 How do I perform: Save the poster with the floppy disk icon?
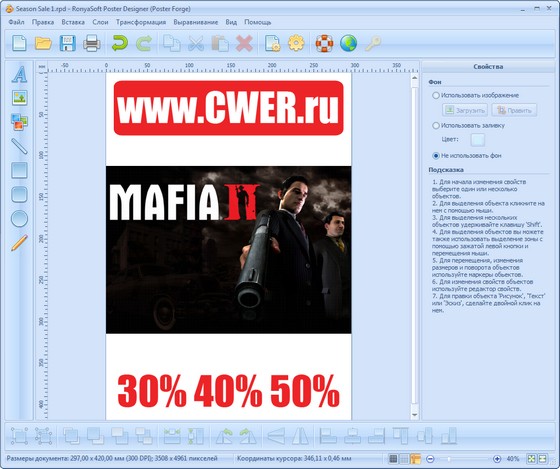point(68,43)
